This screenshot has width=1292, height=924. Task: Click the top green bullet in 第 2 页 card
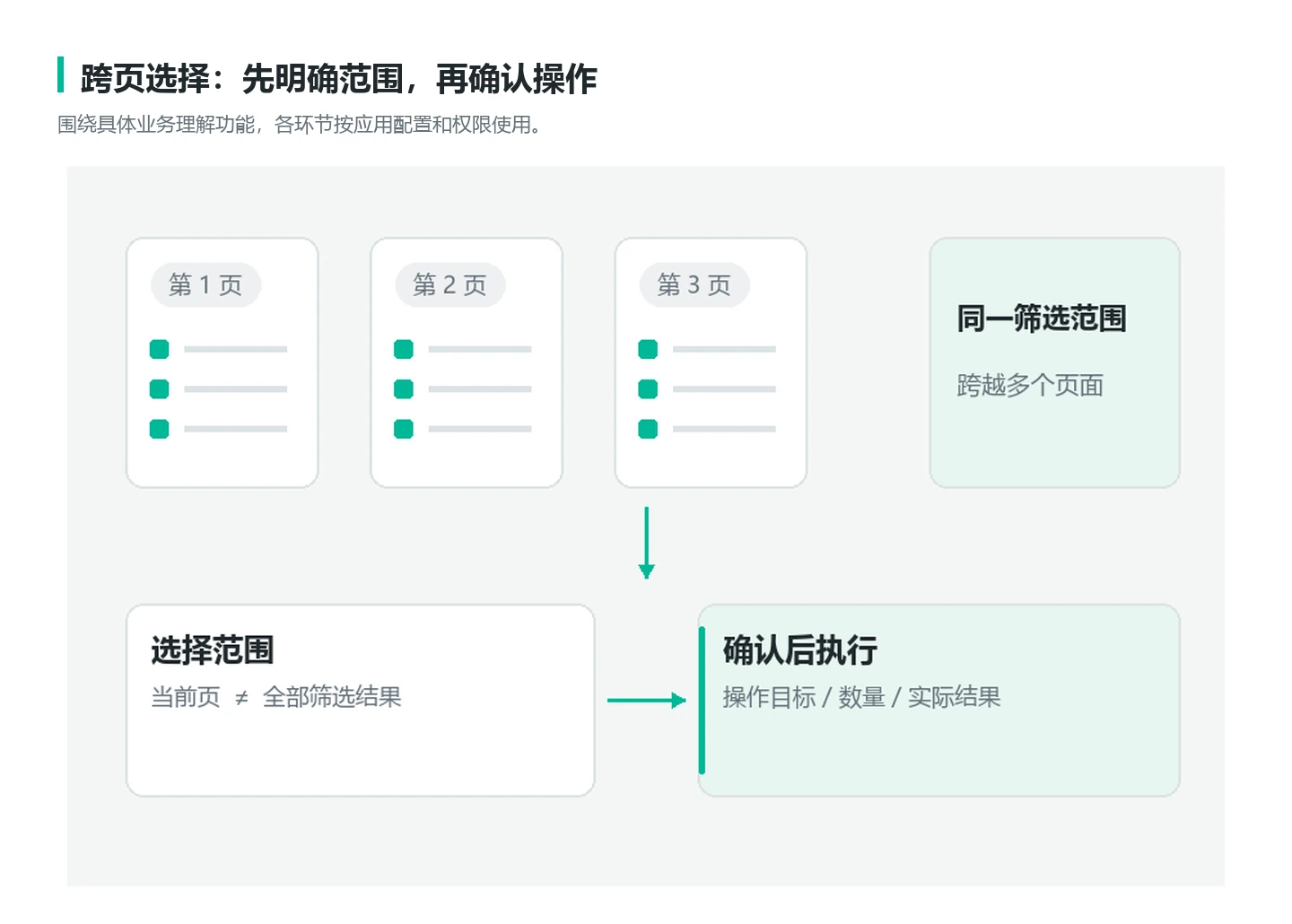pos(404,349)
